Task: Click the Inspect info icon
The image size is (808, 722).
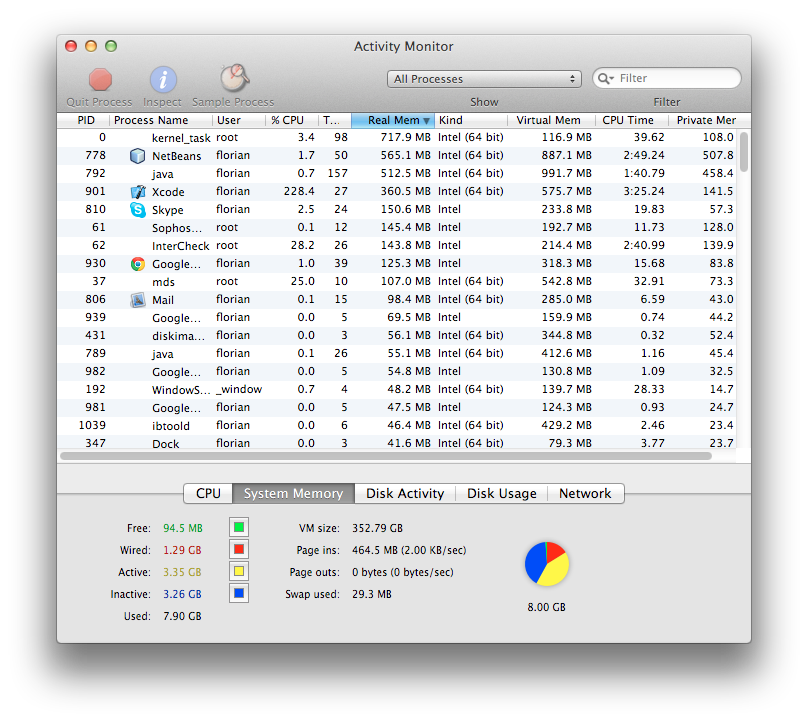Action: coord(163,80)
